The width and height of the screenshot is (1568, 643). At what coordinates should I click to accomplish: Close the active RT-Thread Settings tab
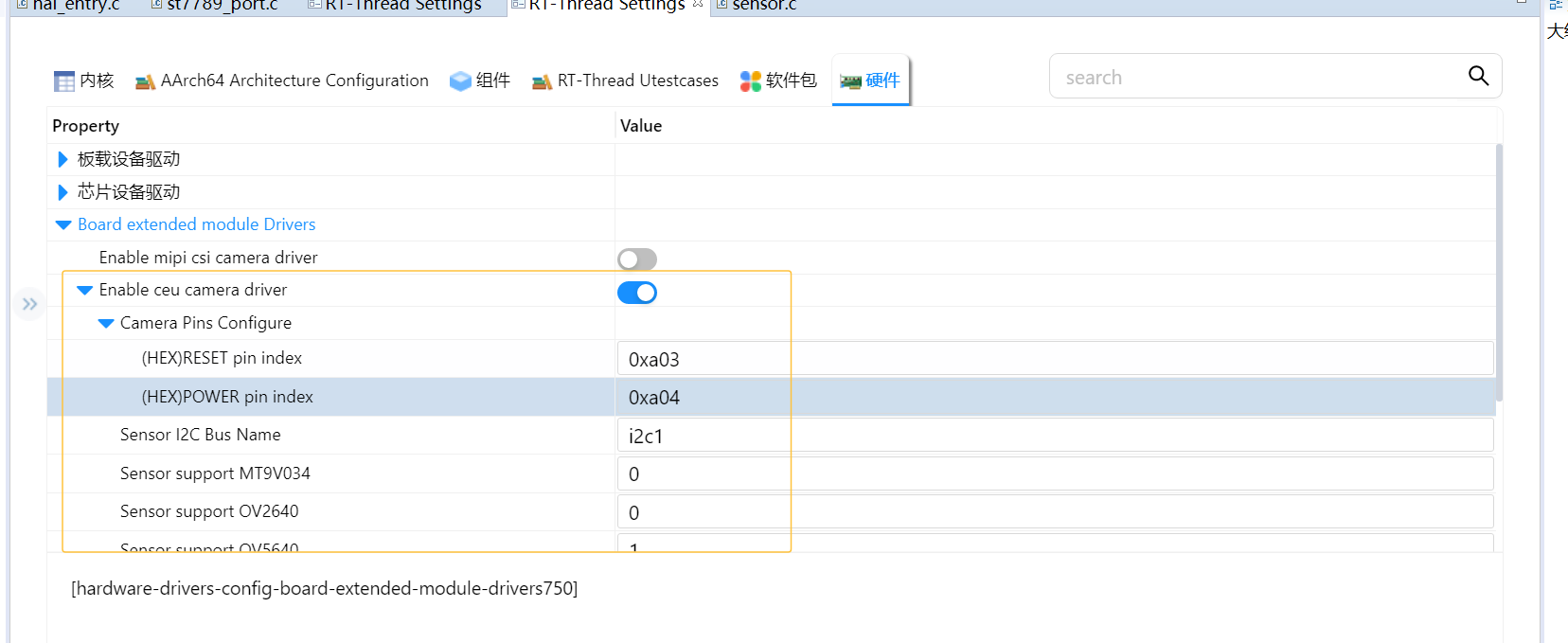698,4
